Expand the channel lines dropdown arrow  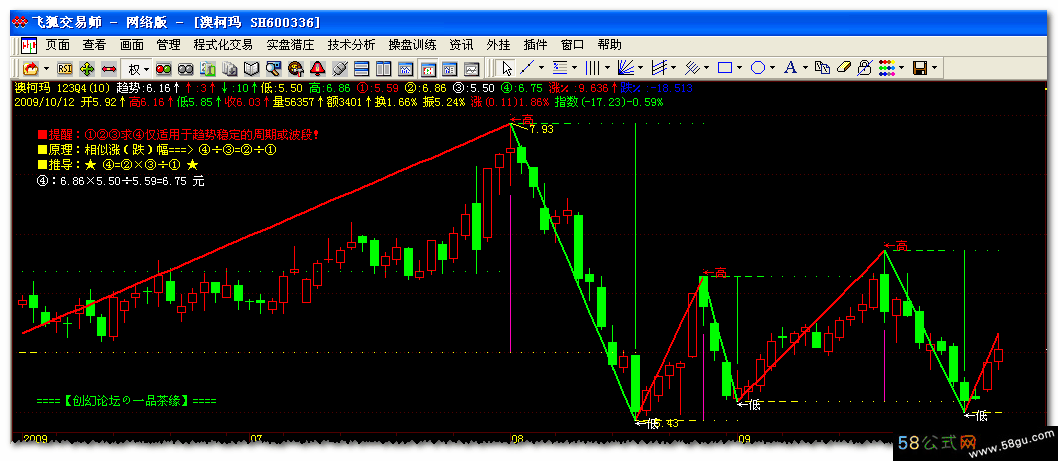(x=673, y=67)
